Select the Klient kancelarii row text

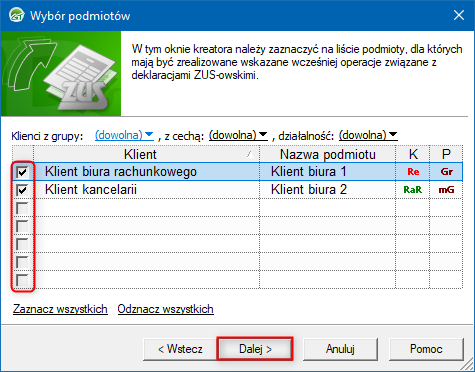[91, 190]
